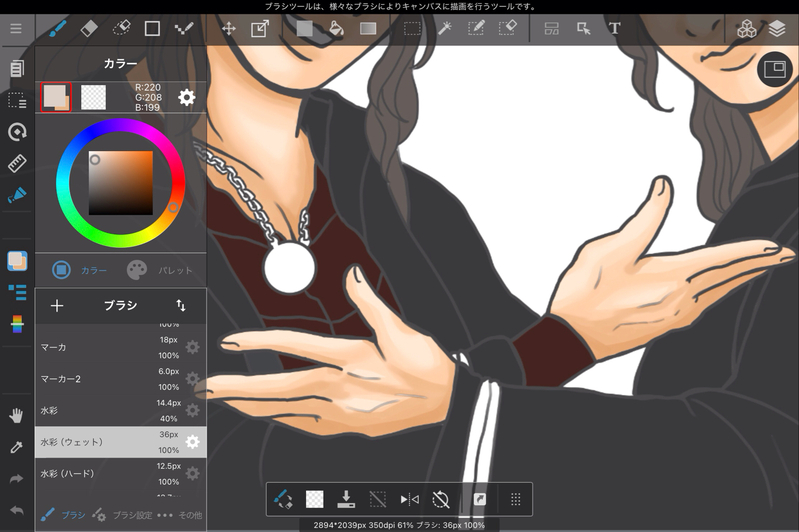The width and height of the screenshot is (799, 532).
Task: Select the rectangular selection tool
Action: pos(412,29)
